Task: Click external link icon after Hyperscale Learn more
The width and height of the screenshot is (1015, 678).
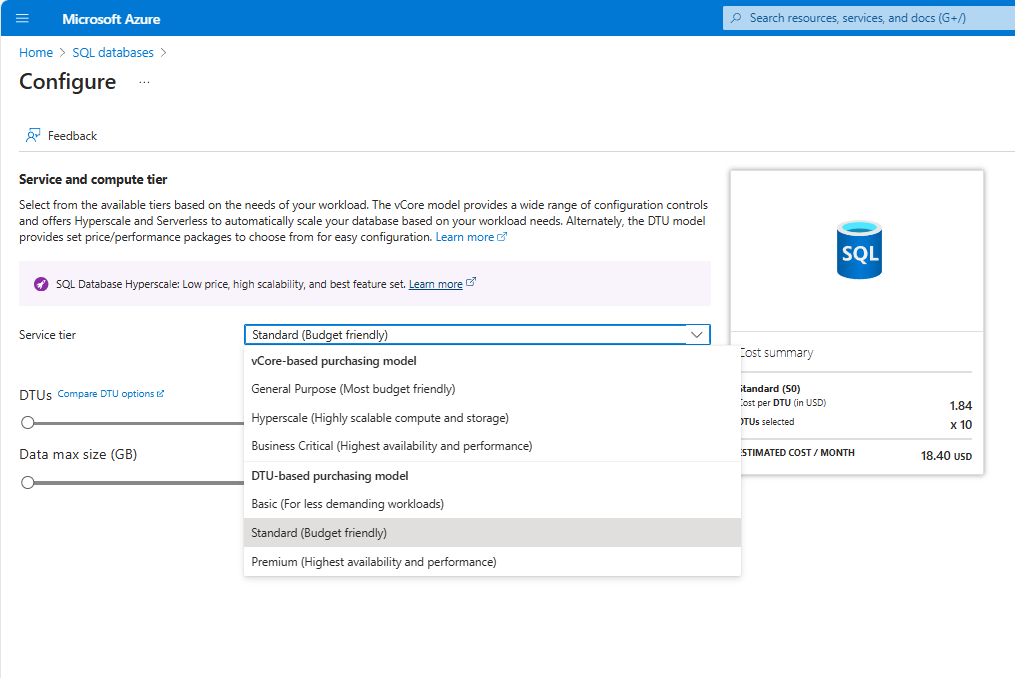Action: point(471,282)
